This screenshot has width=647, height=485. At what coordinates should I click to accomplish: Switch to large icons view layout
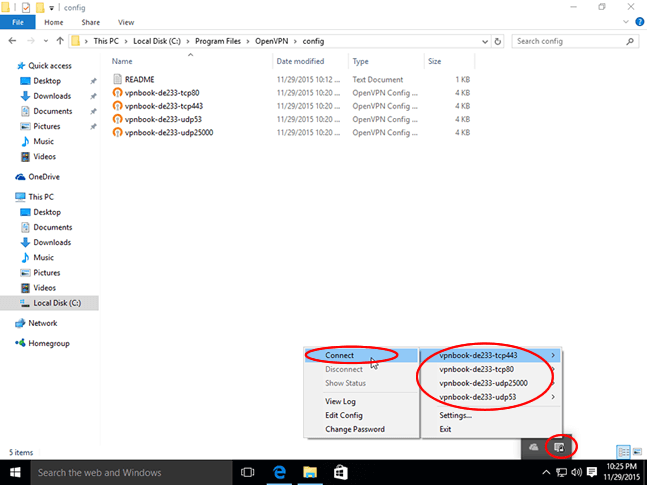638,452
